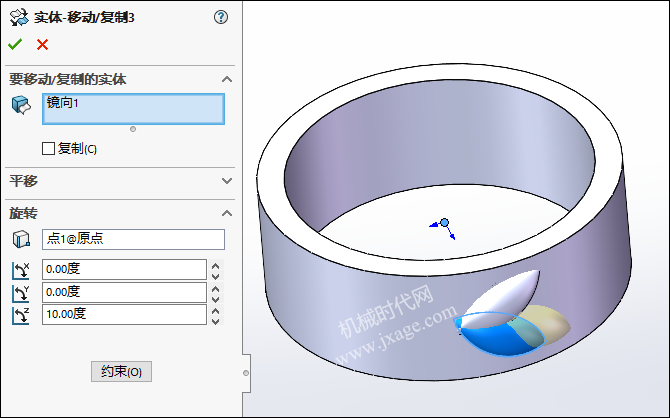Click the selection list resize handle dot
The height and width of the screenshot is (418, 670).
(x=133, y=129)
